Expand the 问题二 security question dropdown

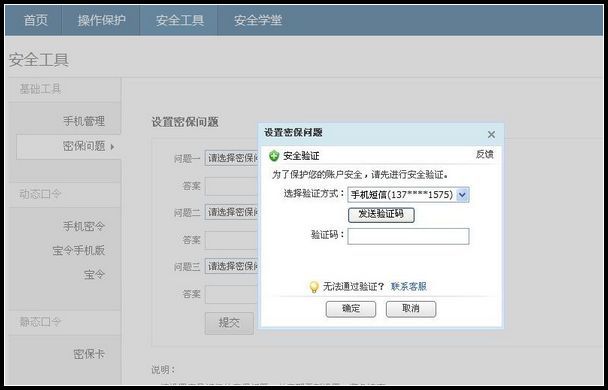pos(232,212)
